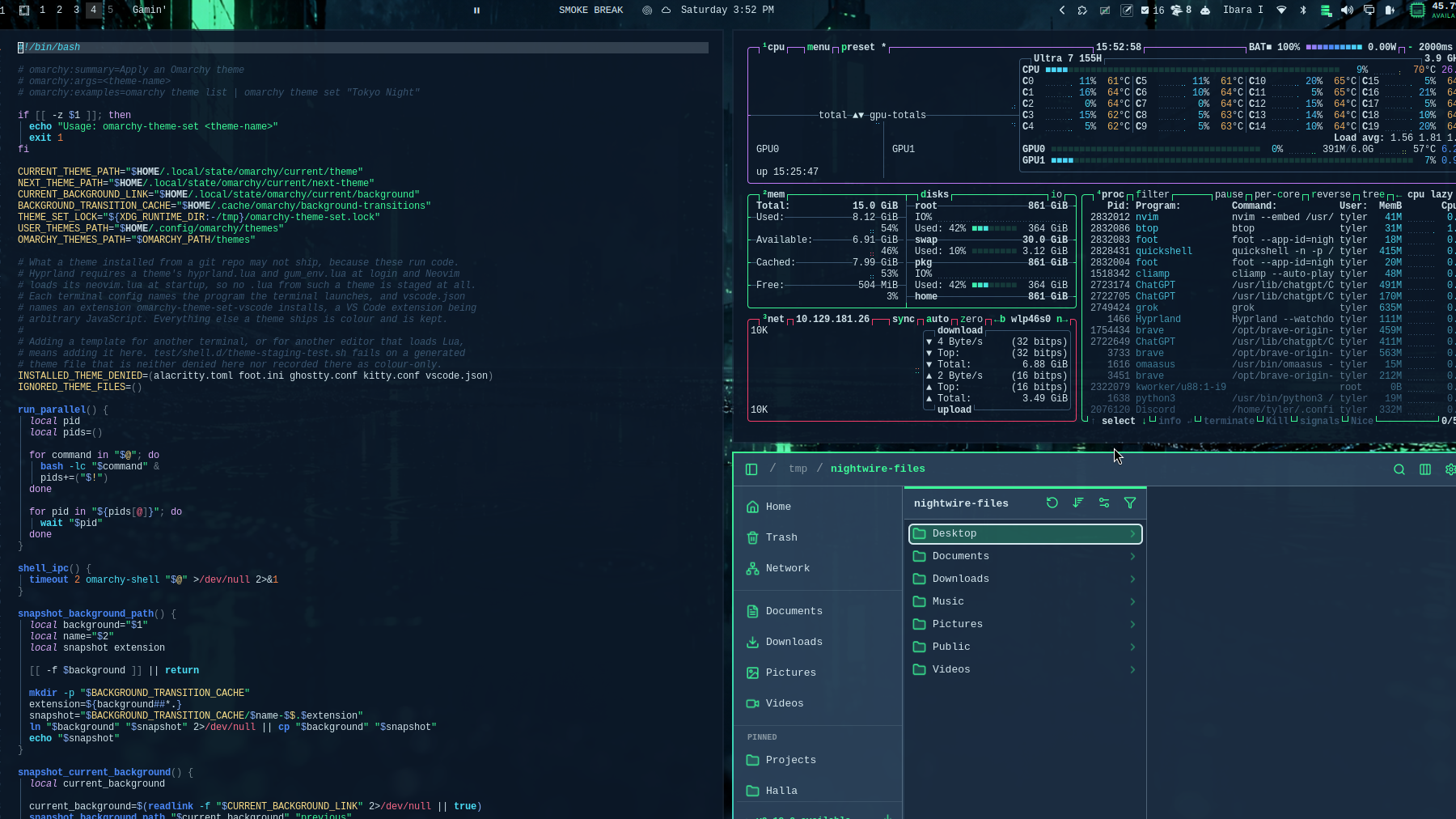Open the volume speaker icon in top bar
1456x819 pixels.
pos(1347,11)
